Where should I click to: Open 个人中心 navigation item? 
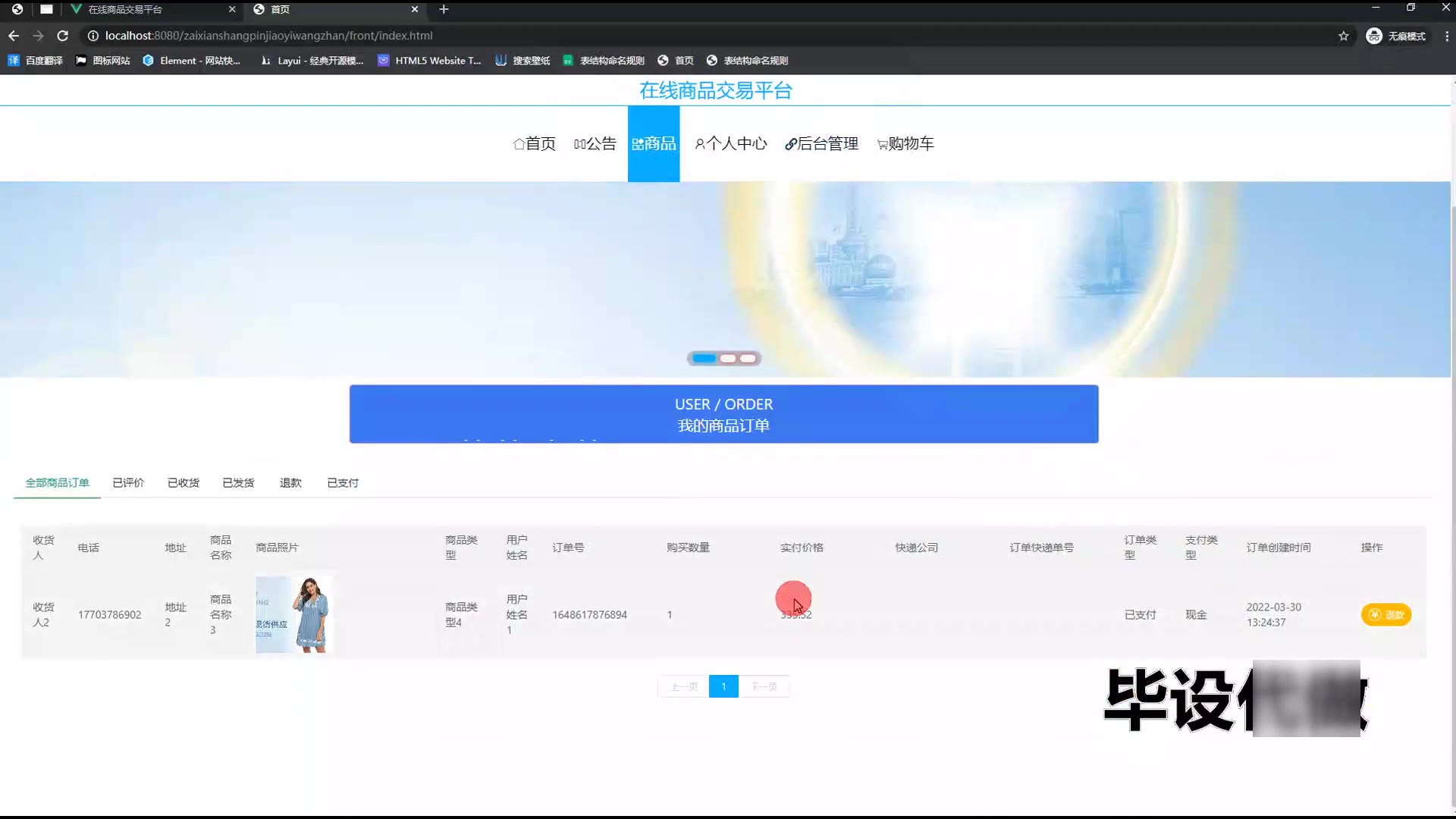point(731,144)
